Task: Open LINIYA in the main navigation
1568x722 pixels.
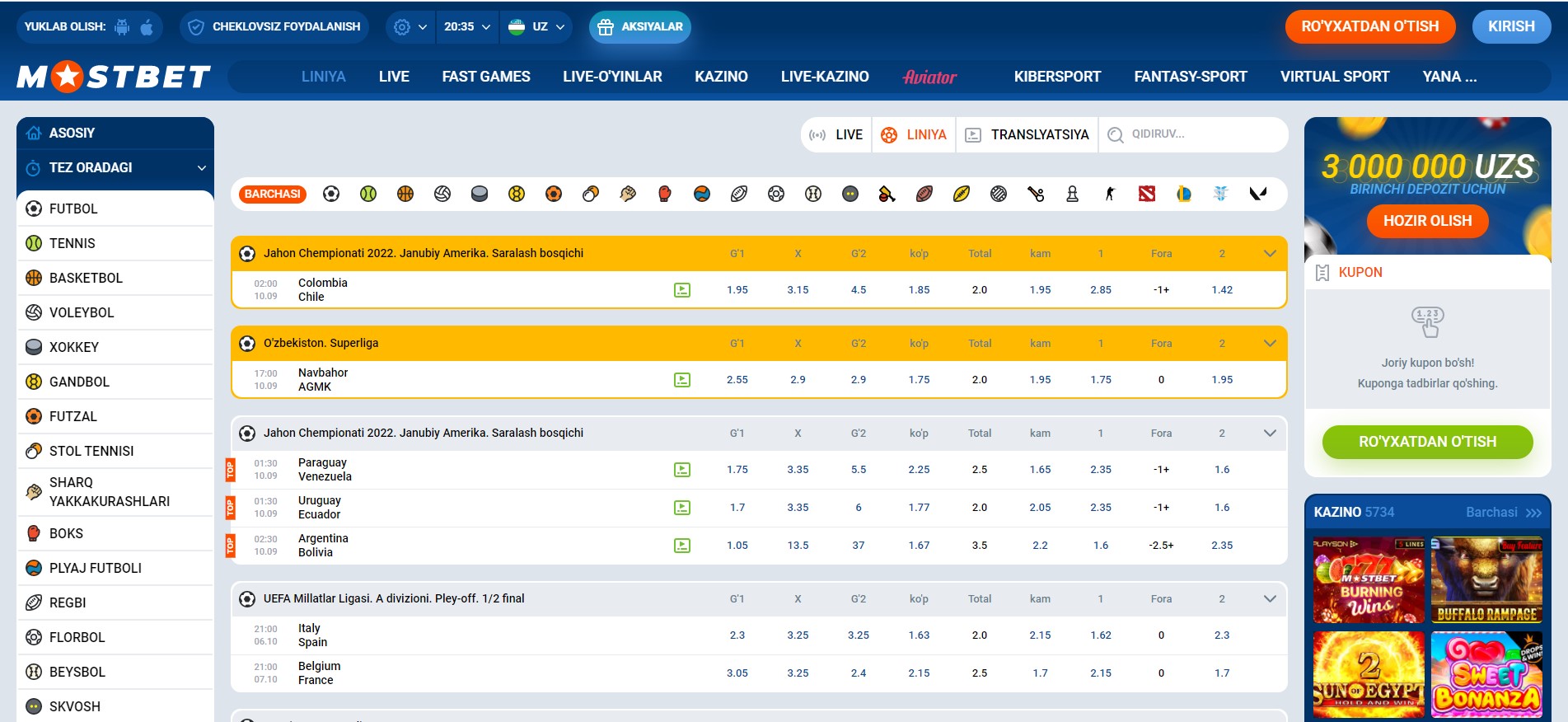Action: coord(324,77)
